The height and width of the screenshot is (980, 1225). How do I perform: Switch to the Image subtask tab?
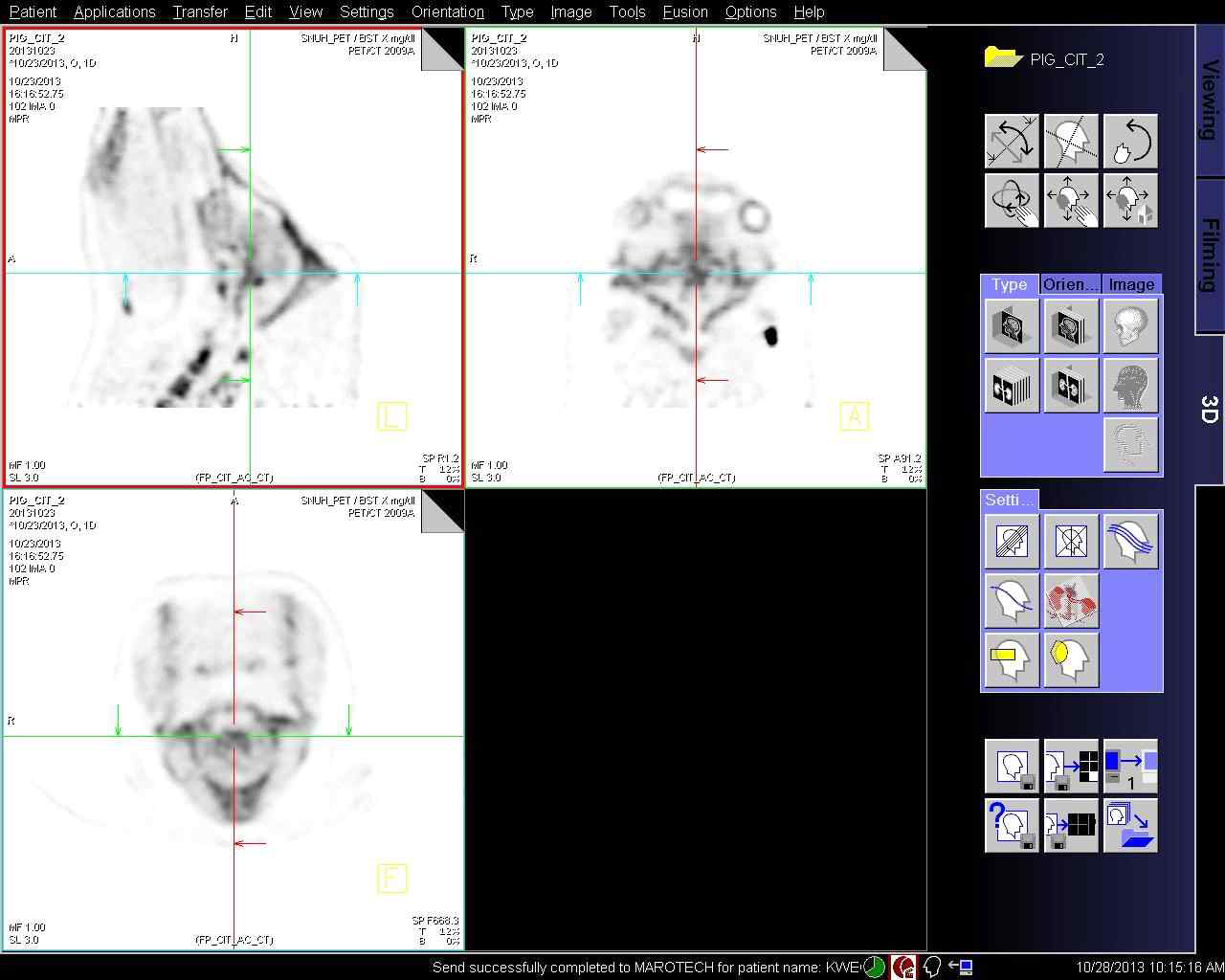[1131, 284]
